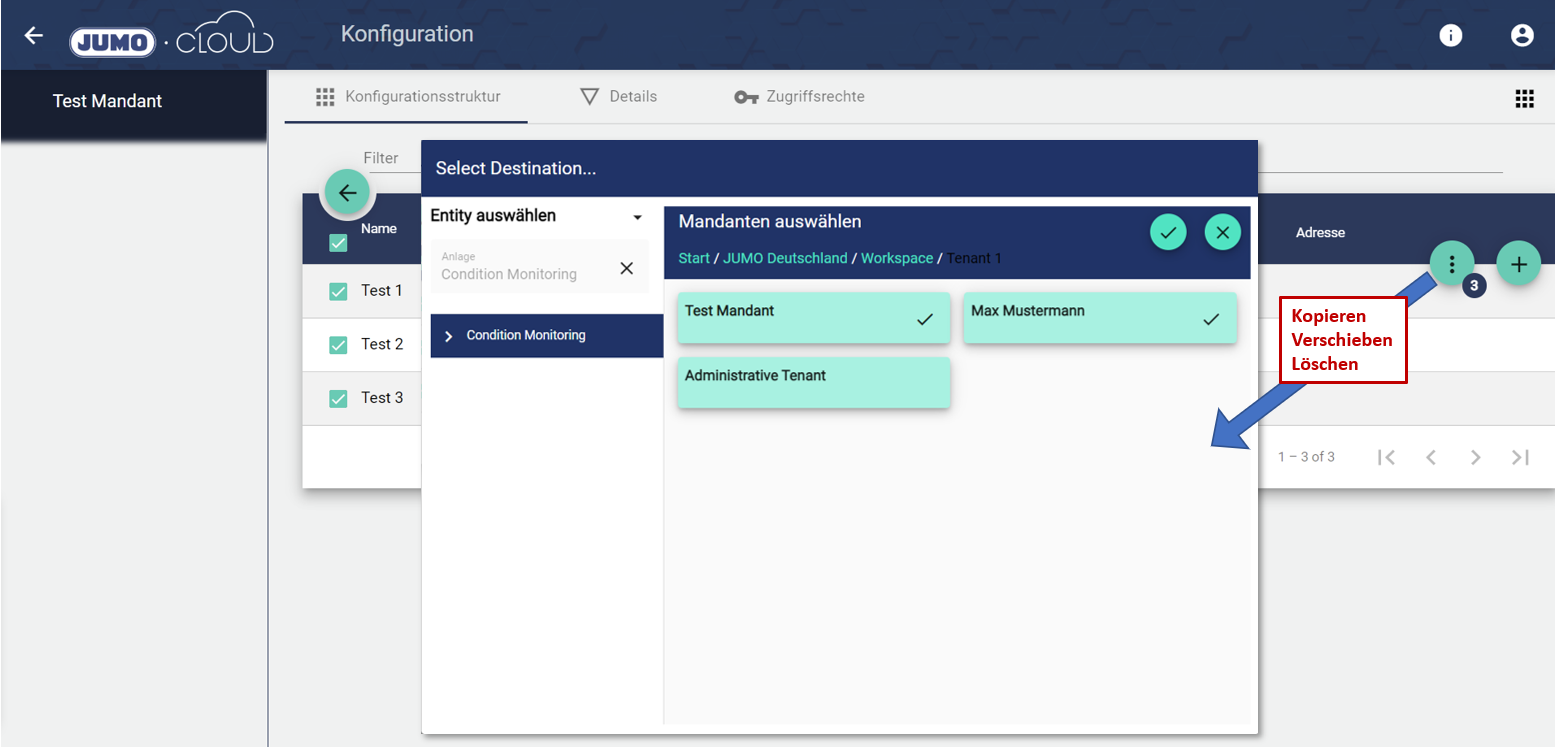Click the info icon in header

coord(1450,35)
